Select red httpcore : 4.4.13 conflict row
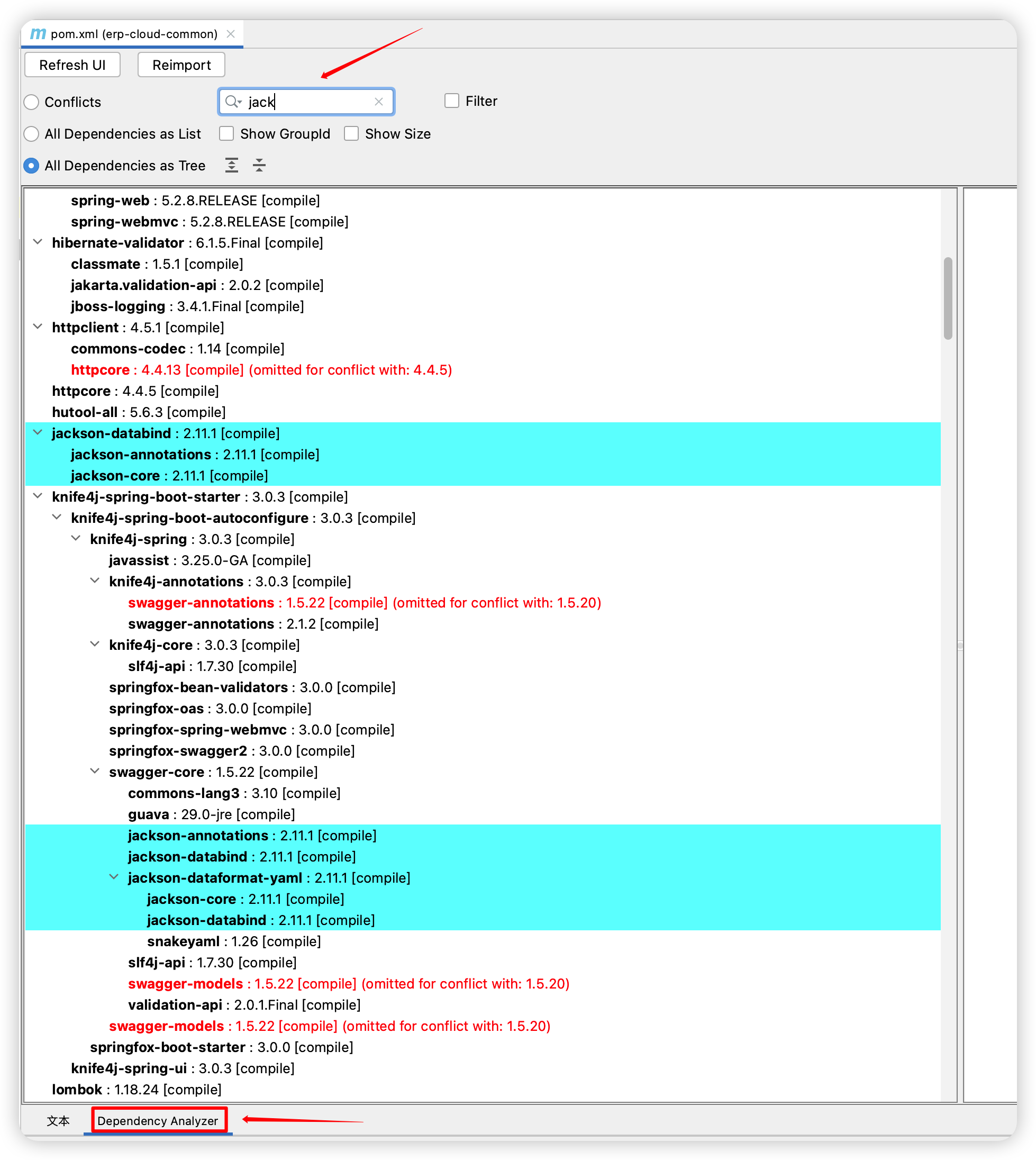1036x1160 pixels. (x=261, y=370)
